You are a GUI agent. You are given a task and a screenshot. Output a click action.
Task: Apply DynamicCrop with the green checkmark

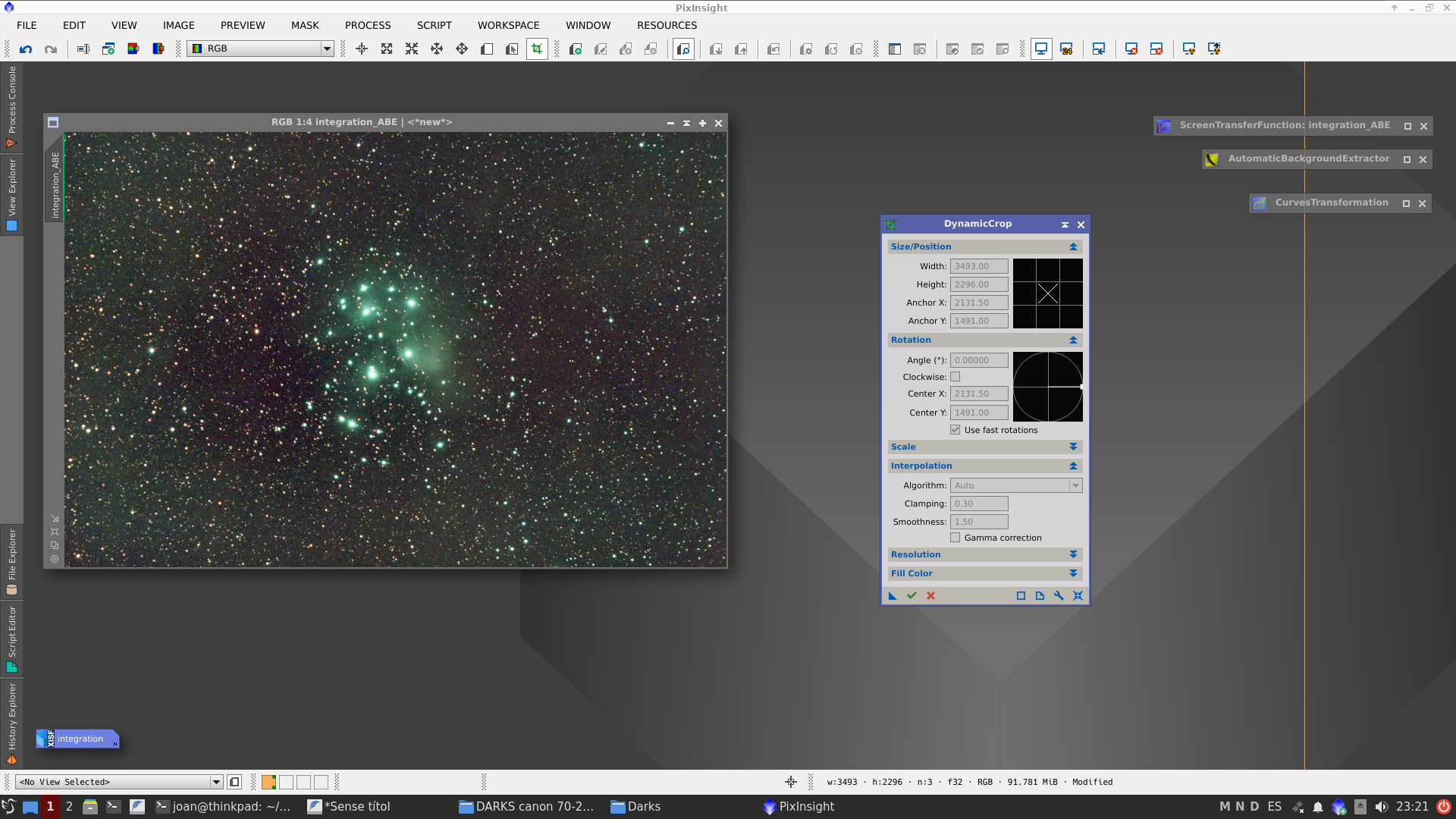pos(912,596)
